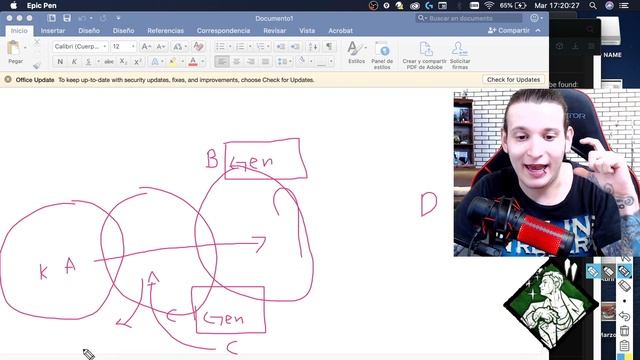This screenshot has width=640, height=360.
Task: Click the numbered list icon
Action: tap(240, 47)
